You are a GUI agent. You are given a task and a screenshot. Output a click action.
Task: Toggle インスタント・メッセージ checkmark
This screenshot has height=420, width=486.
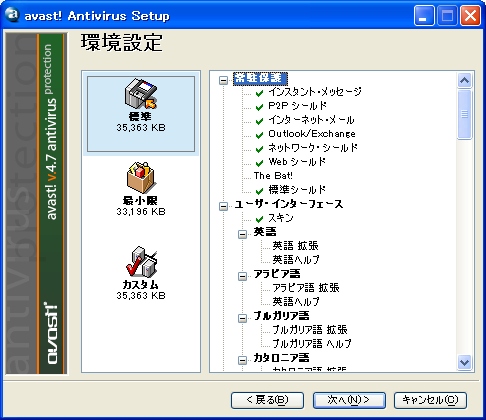pyautogui.click(x=259, y=93)
